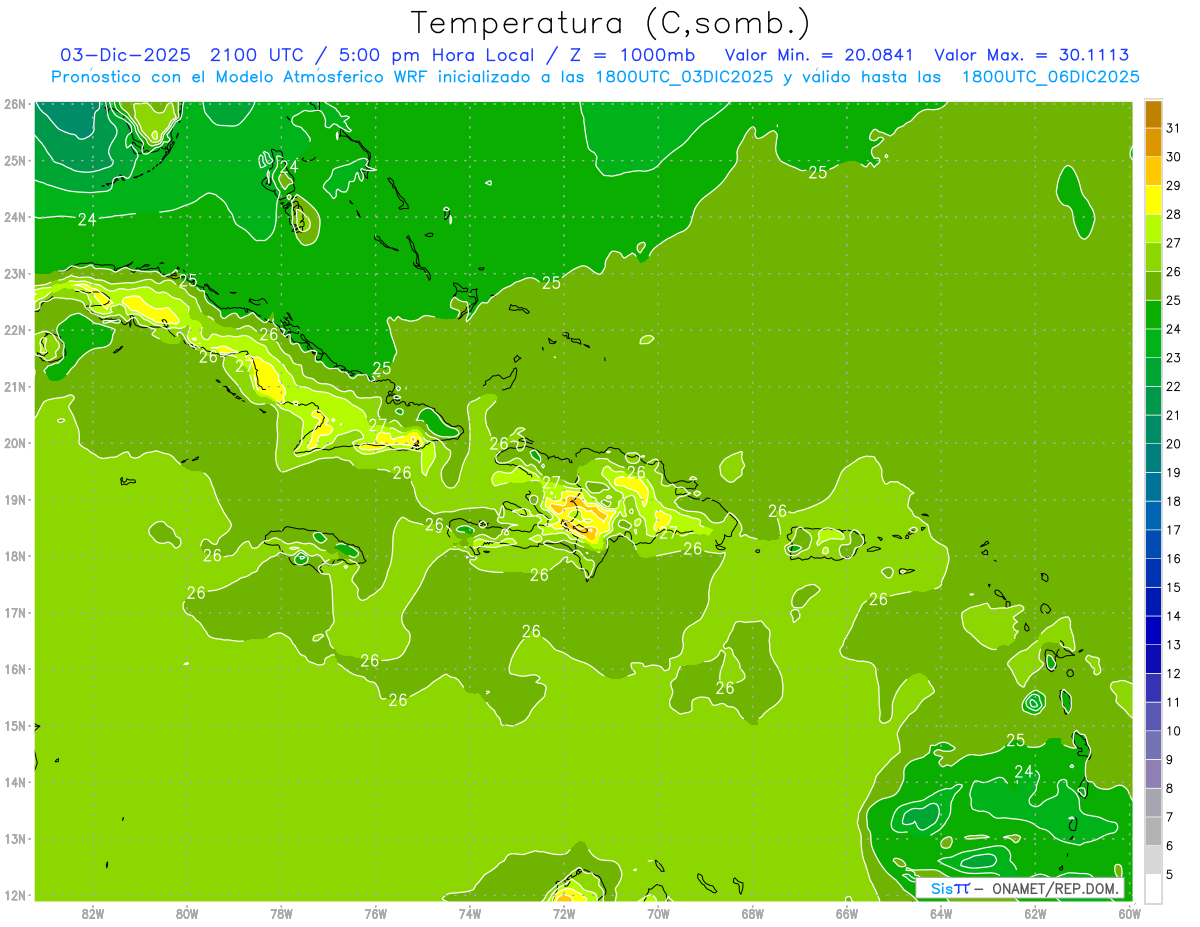Click the "66W" longitude axis label

[x=847, y=912]
